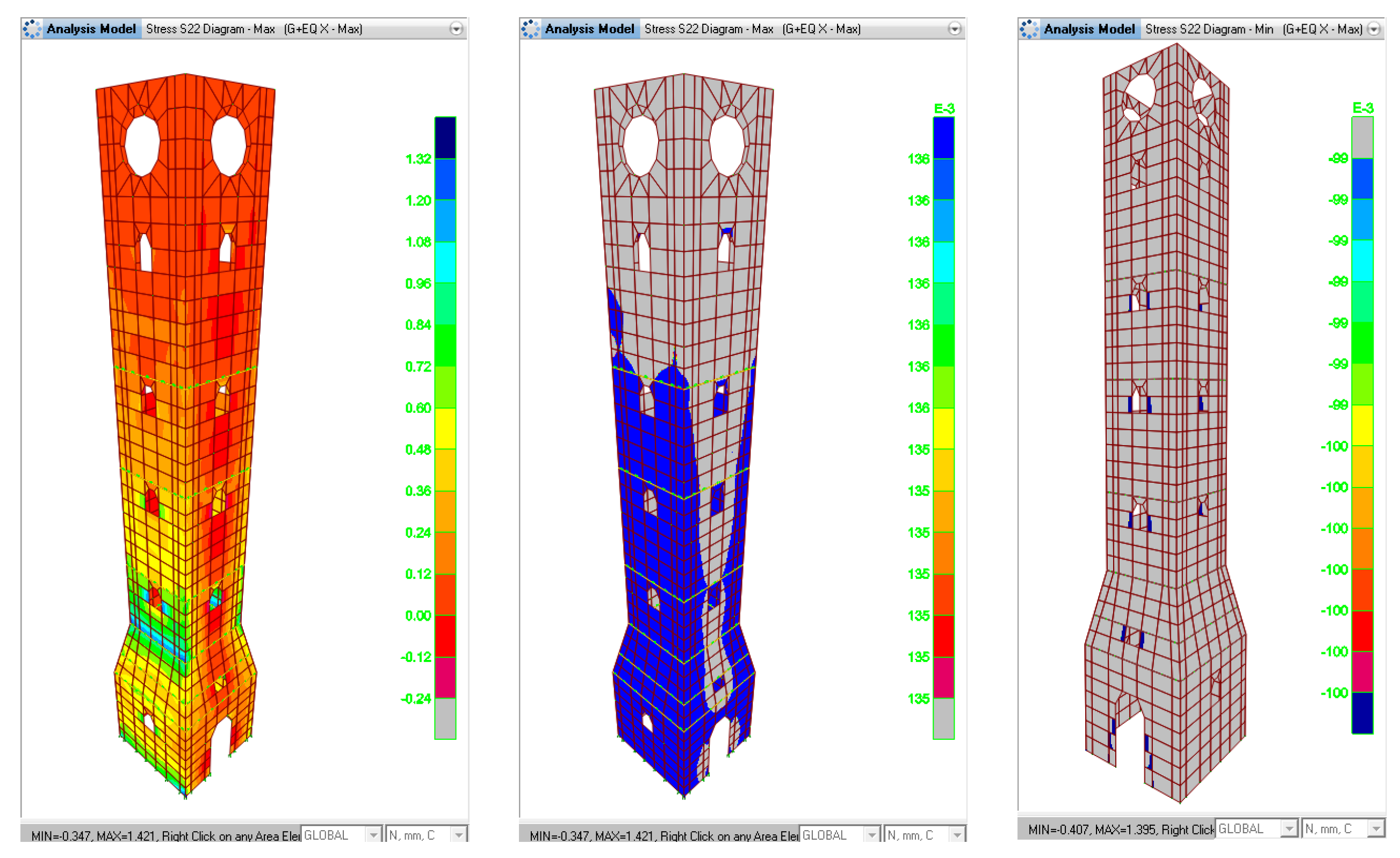
Task: Click 'MIN=-0.347, MAX=1.421' status text in left window
Action: pyautogui.click(x=93, y=836)
